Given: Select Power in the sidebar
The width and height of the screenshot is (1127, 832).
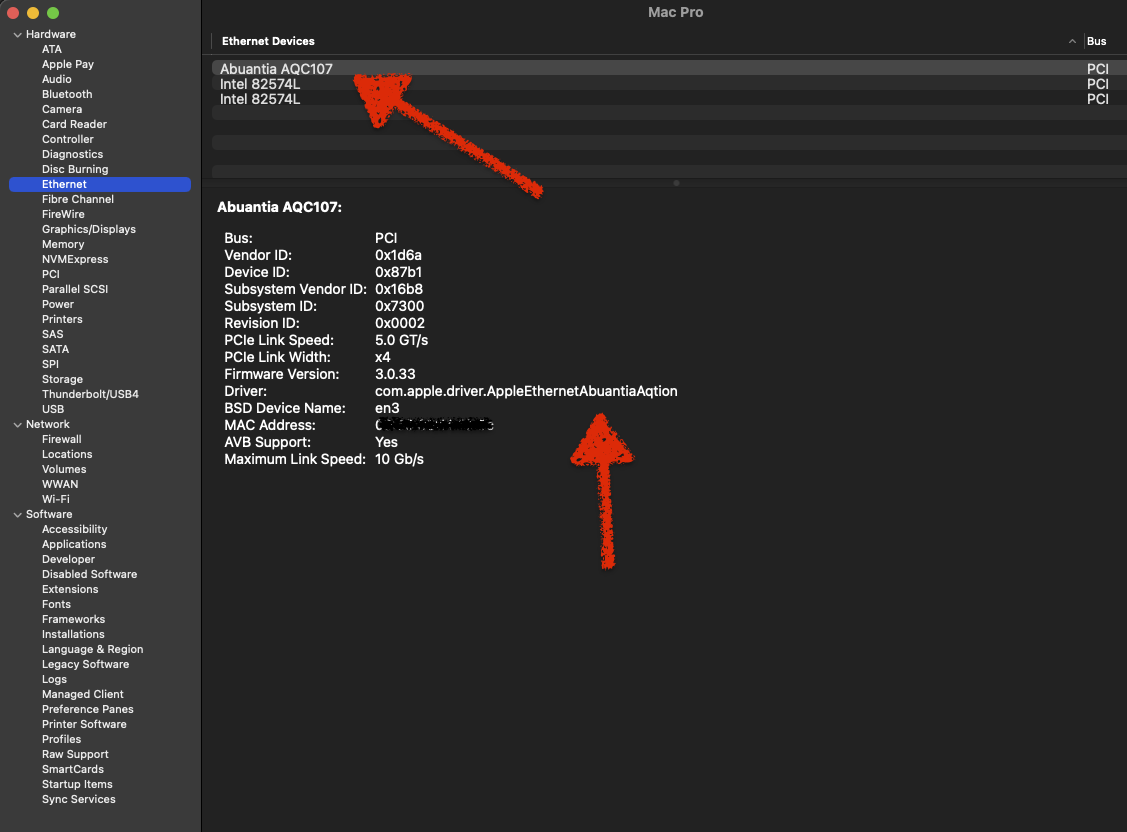Looking at the screenshot, I should (58, 305).
